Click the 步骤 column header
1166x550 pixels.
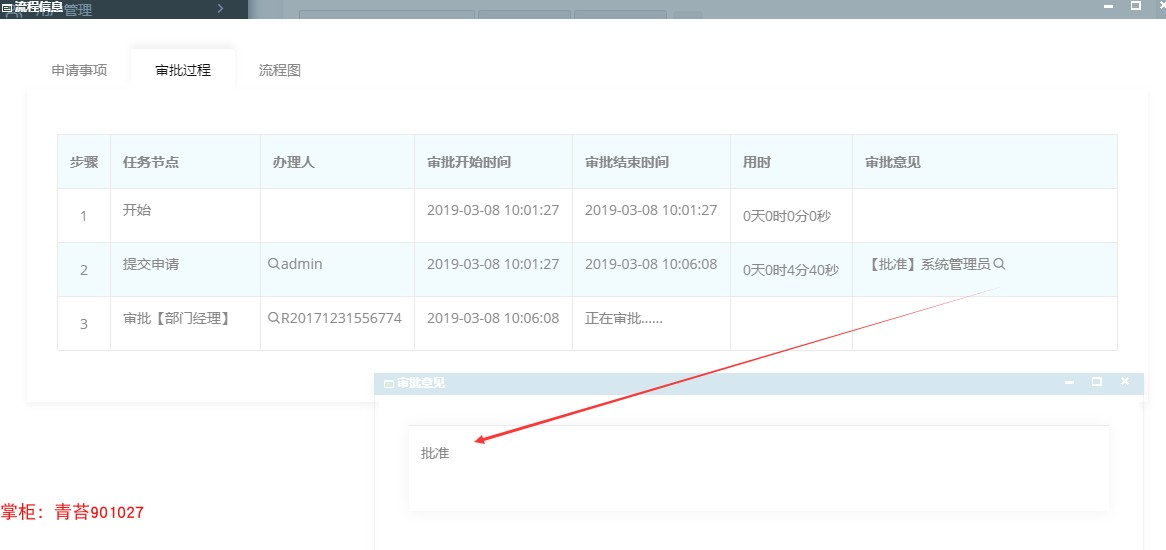[84, 161]
